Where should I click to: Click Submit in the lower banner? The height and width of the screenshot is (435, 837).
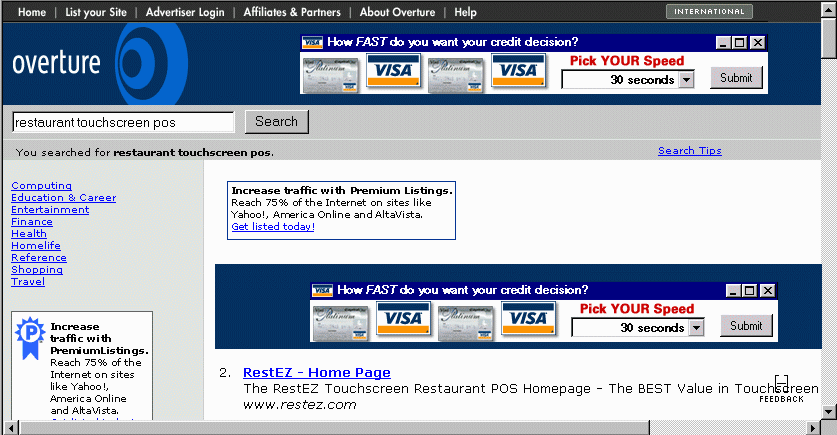point(746,326)
